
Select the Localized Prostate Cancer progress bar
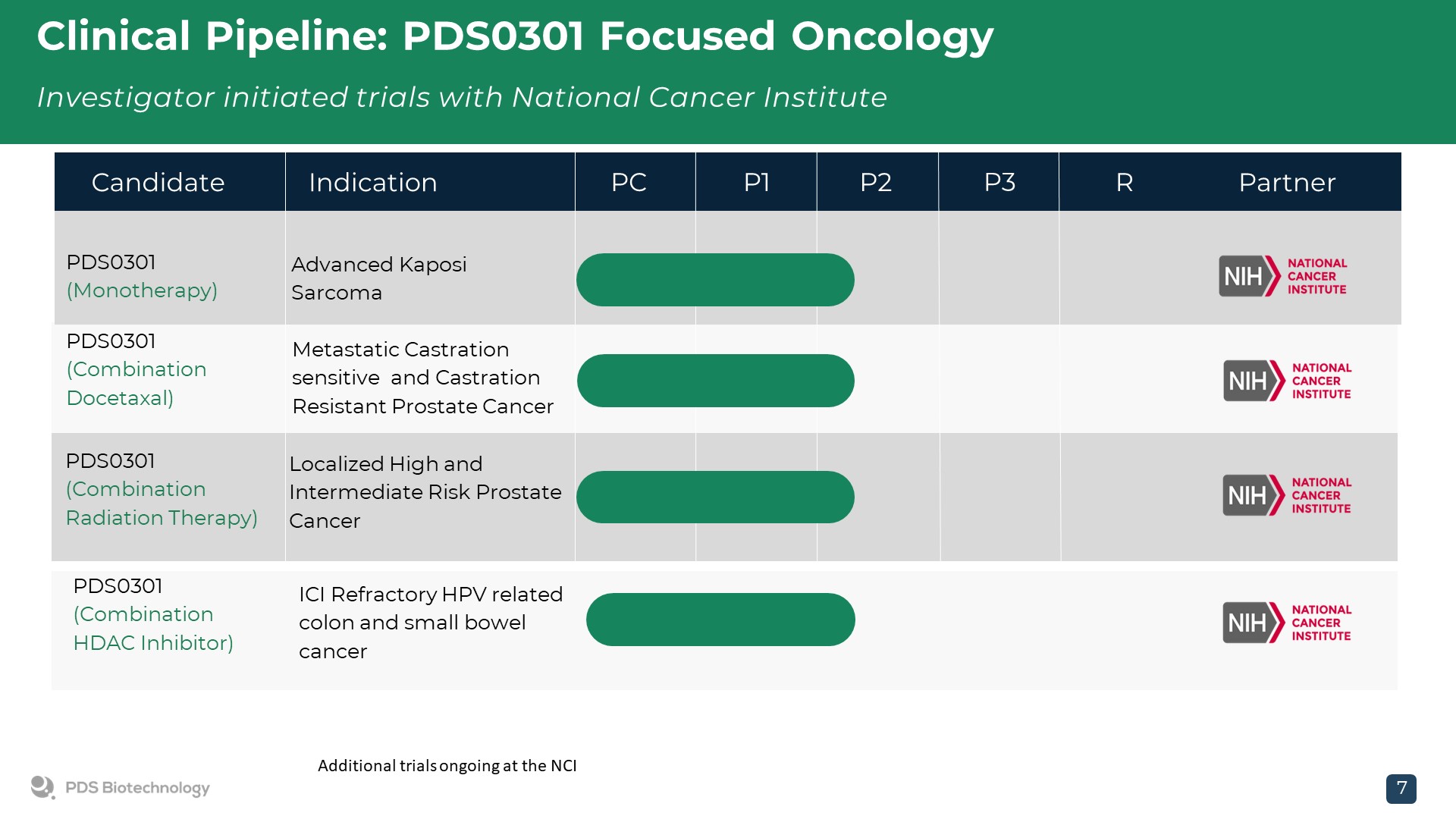click(715, 497)
